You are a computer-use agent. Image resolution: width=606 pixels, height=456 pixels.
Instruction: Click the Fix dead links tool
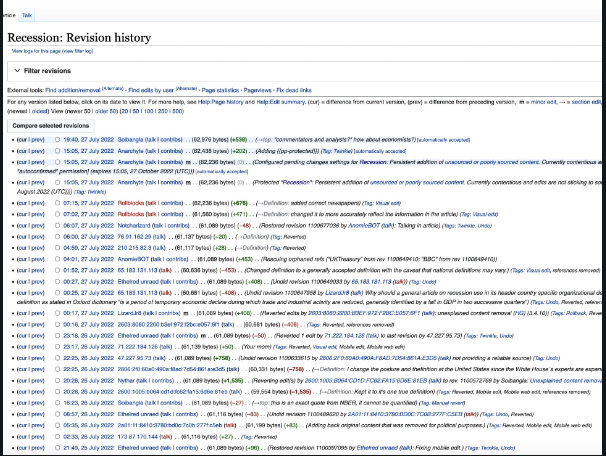[294, 90]
